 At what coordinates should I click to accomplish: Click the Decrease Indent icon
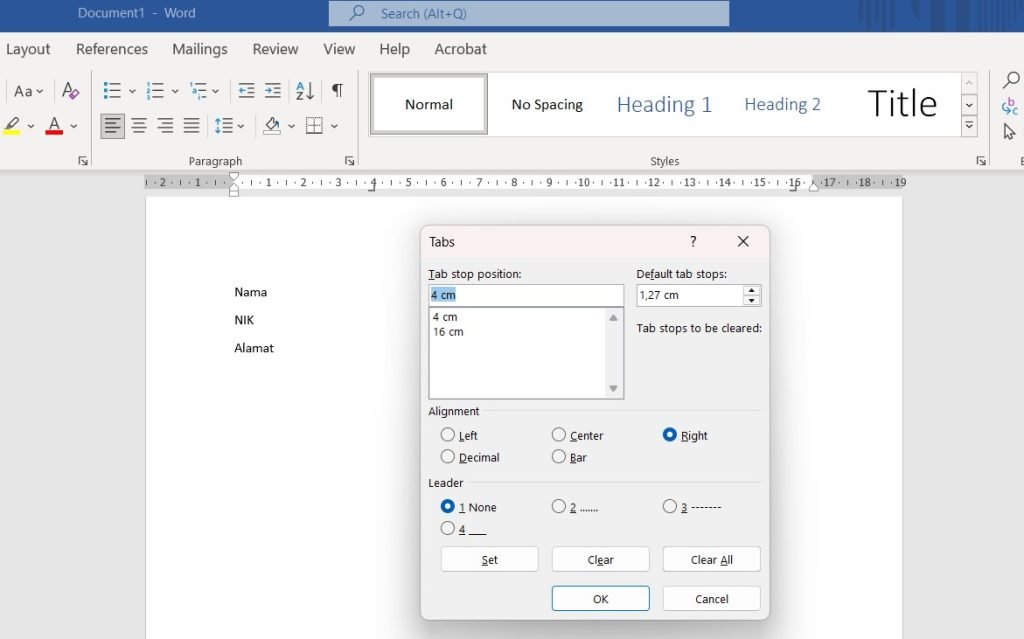246,91
